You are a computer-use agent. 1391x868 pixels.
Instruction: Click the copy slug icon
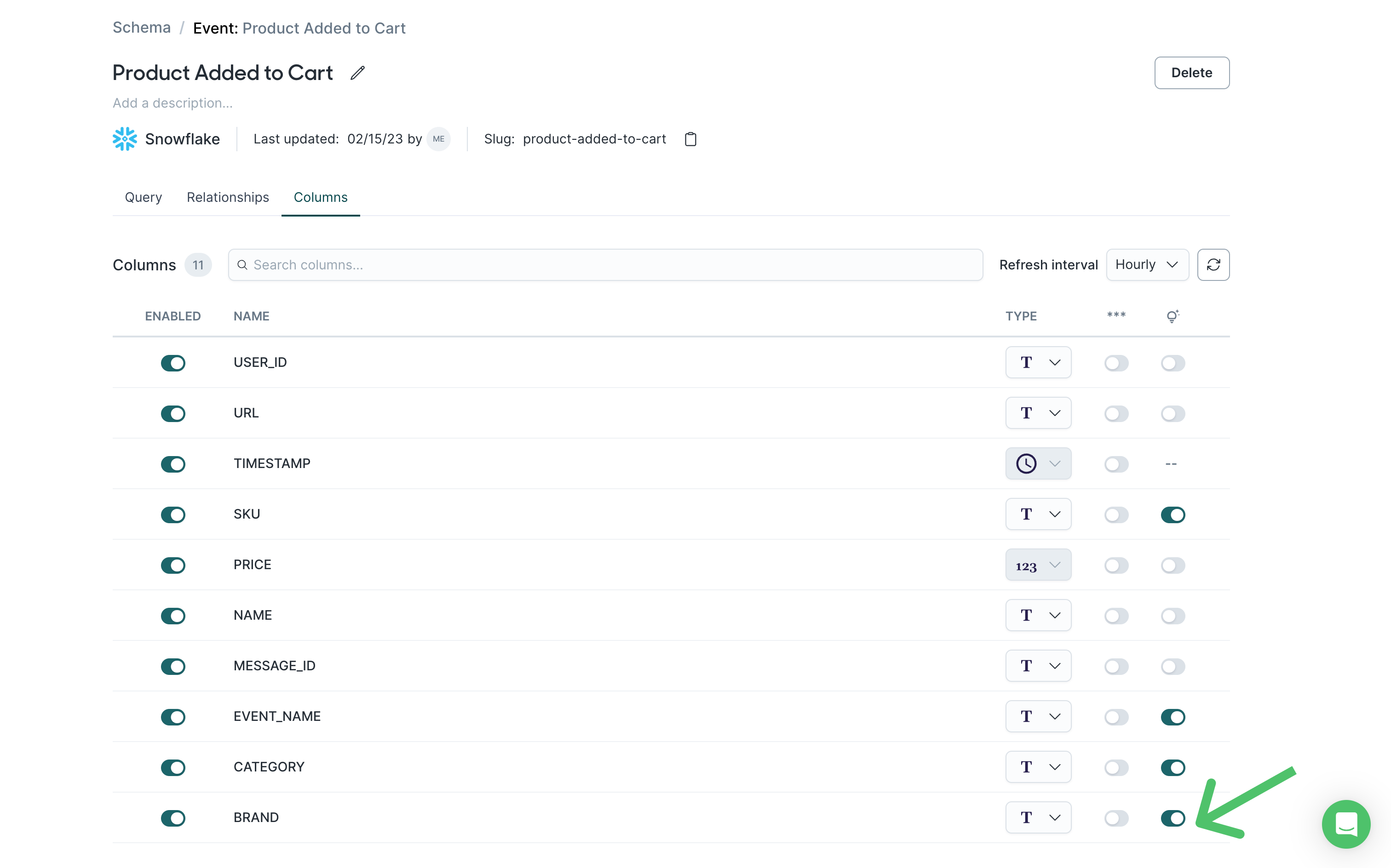691,139
